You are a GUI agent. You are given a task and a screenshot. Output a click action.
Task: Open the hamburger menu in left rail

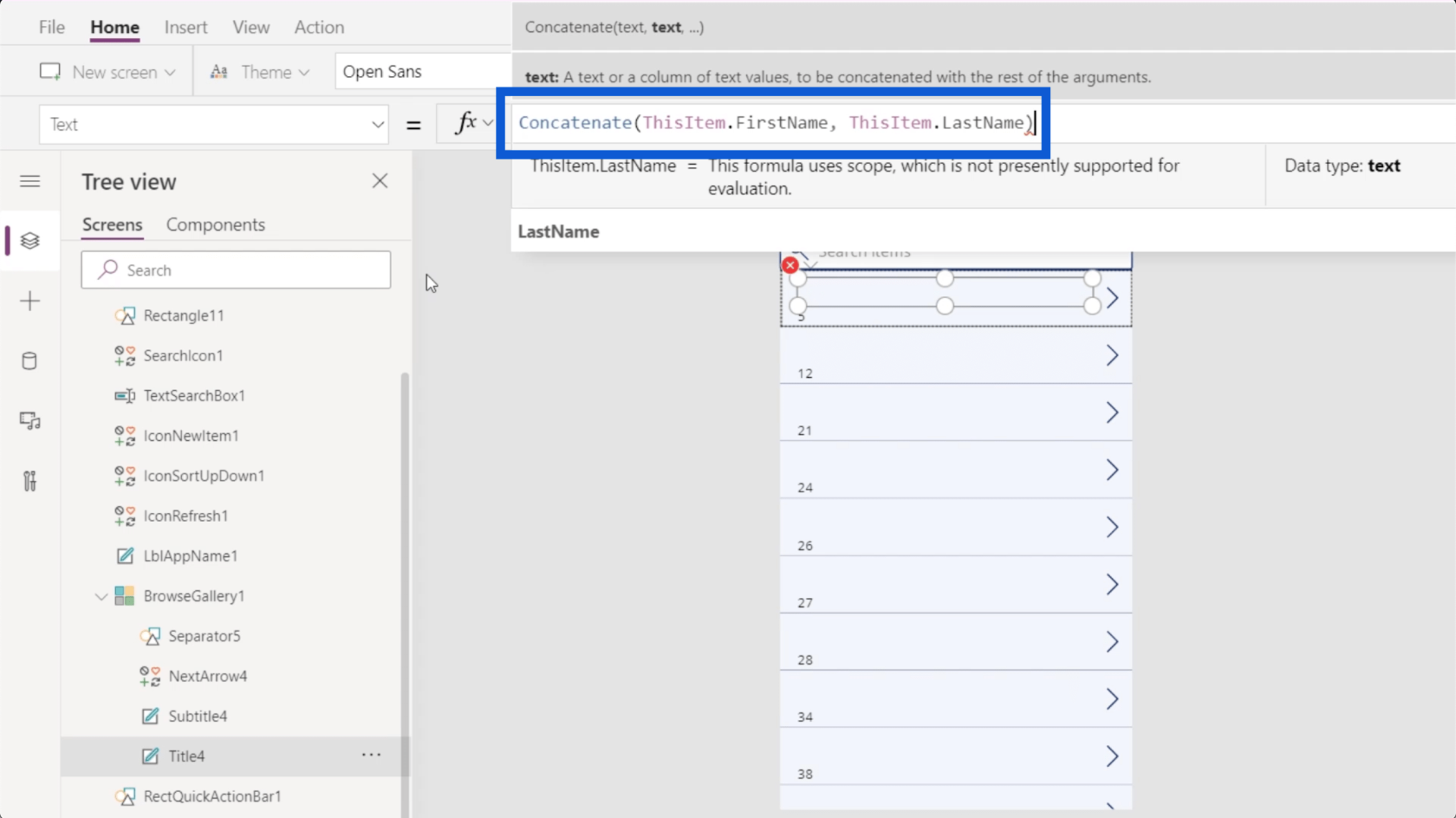coord(29,181)
